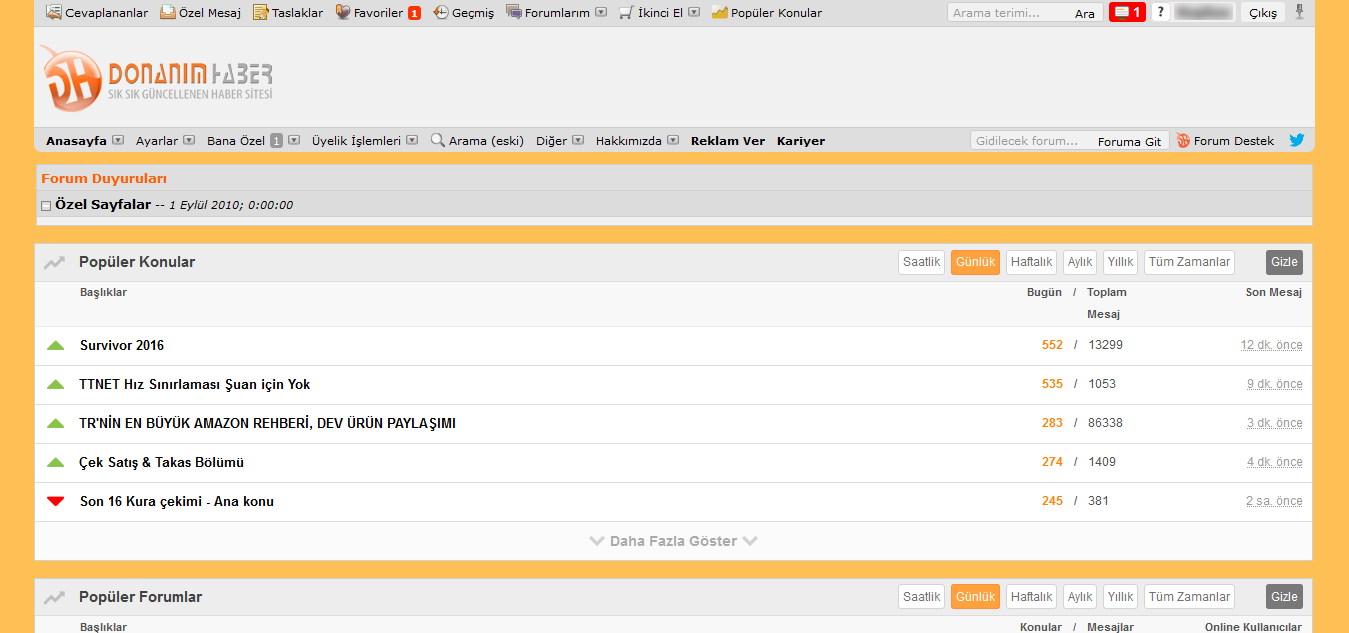Click '12 dk. önce' last message link
Screen dimensions: 1349x633
(1272, 345)
